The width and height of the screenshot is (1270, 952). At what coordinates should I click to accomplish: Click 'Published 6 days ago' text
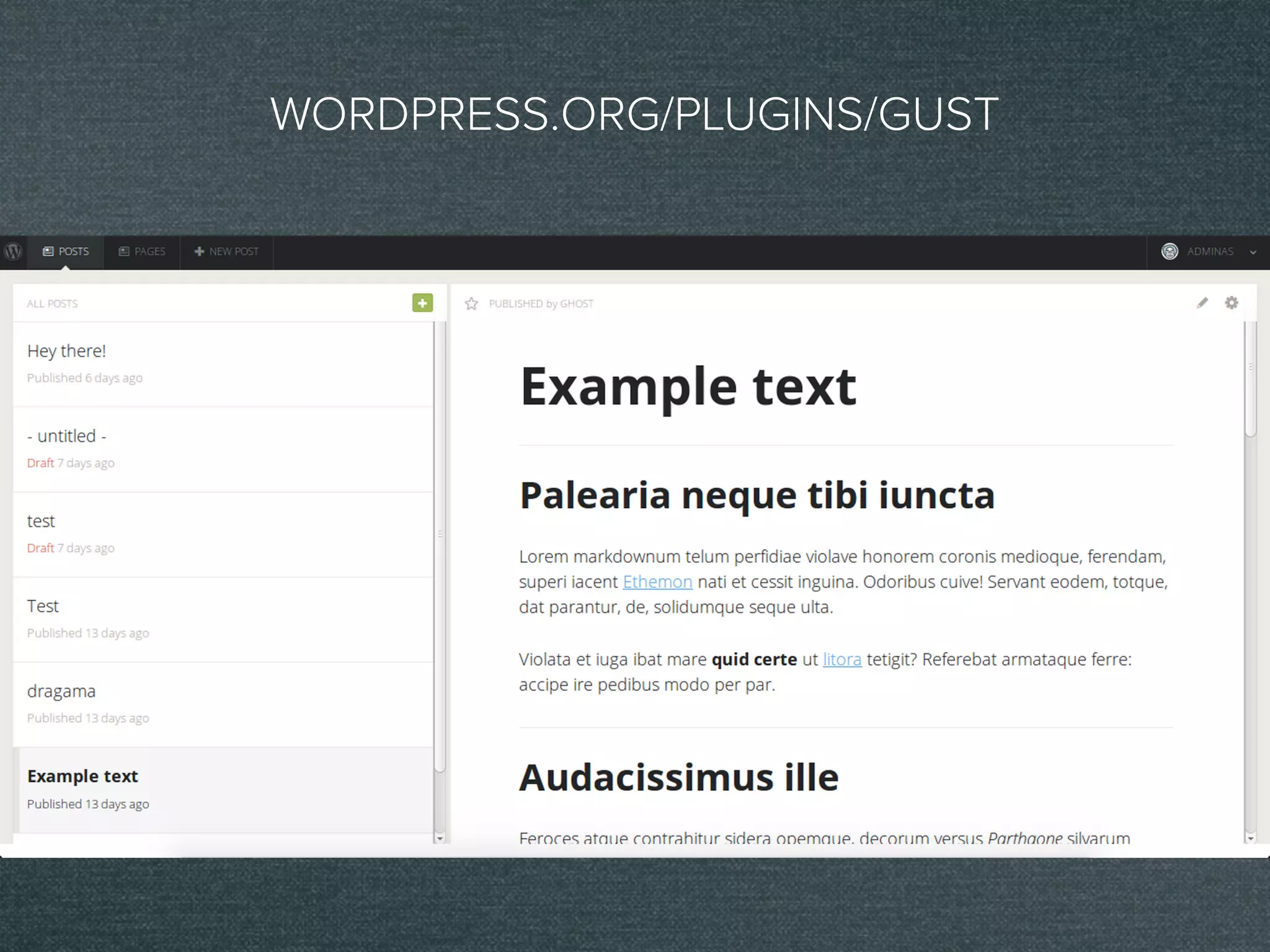coord(85,378)
